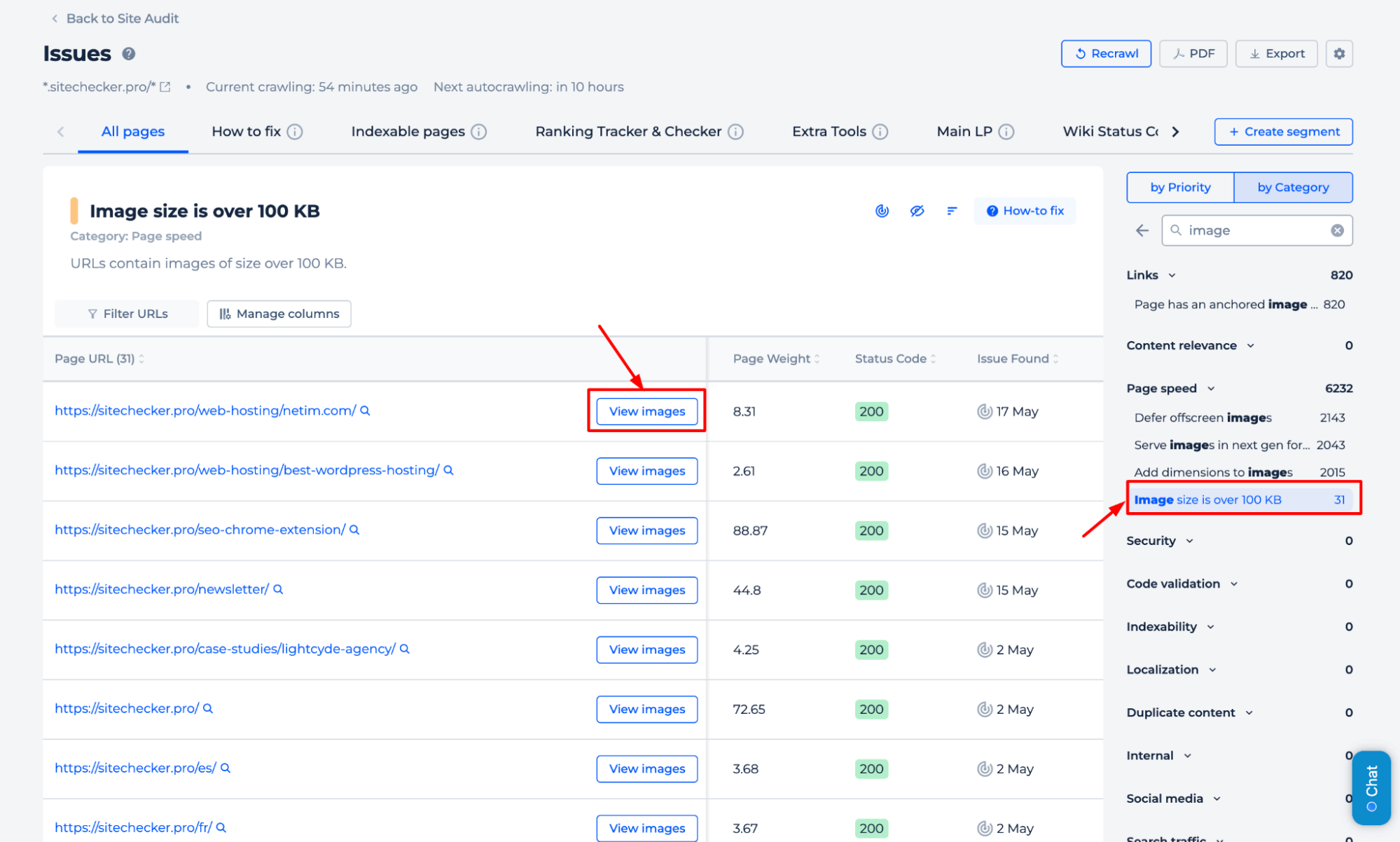Download the PDF report
1400x842 pixels.
pyautogui.click(x=1193, y=54)
